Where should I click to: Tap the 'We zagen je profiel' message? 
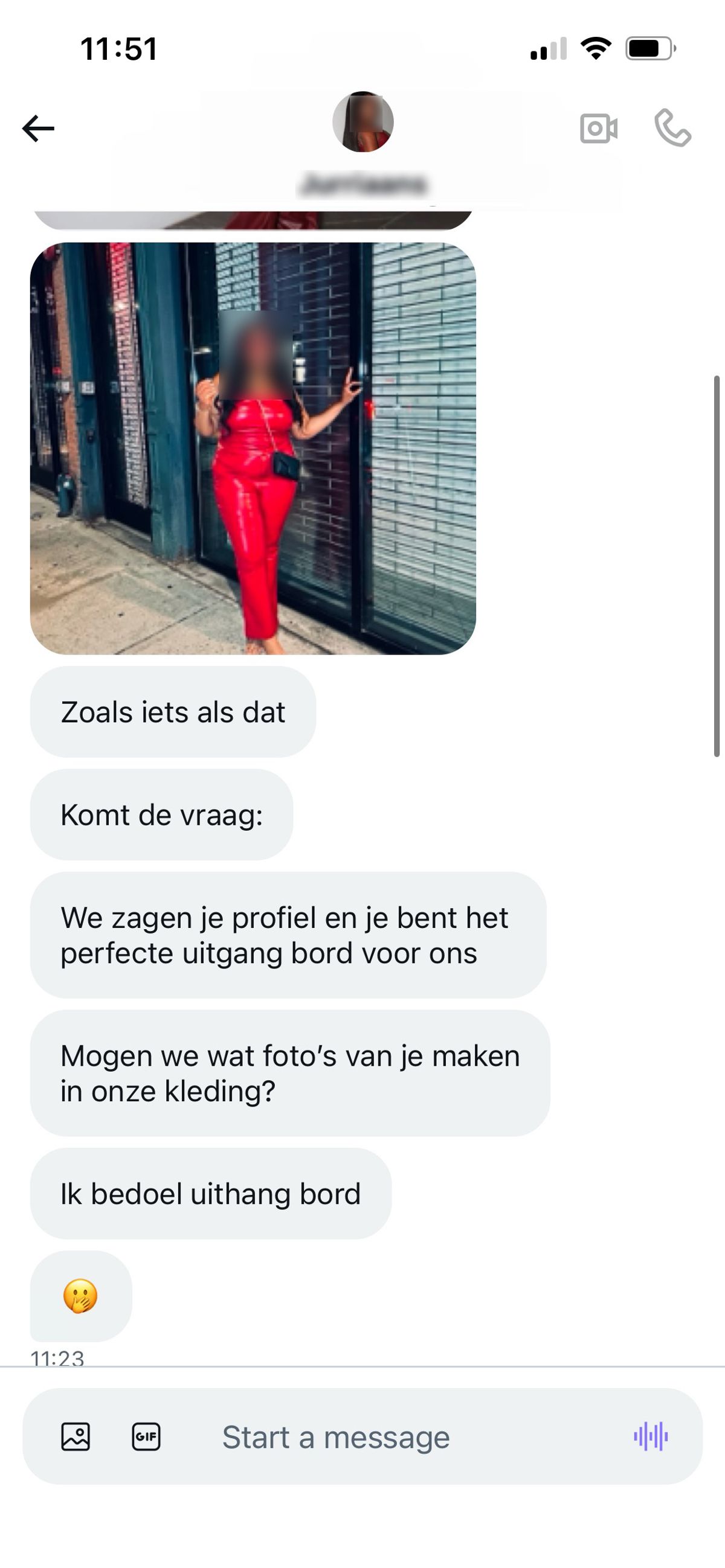pos(288,935)
